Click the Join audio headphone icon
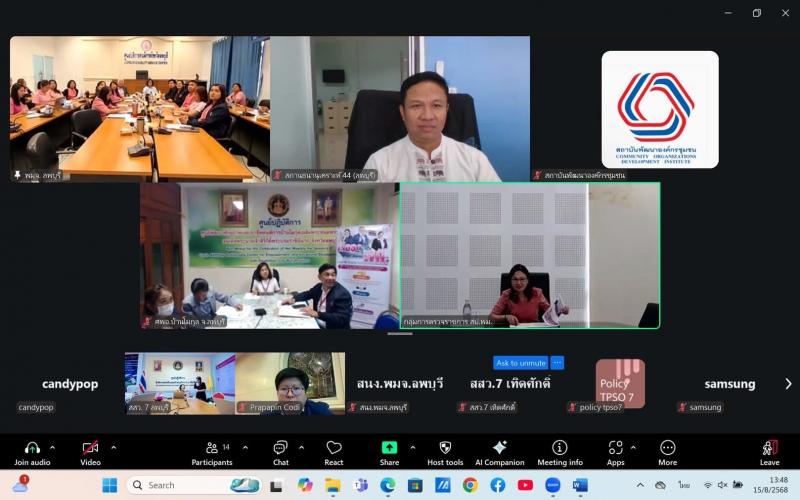Viewport: 800px width, 500px height. coord(32,448)
